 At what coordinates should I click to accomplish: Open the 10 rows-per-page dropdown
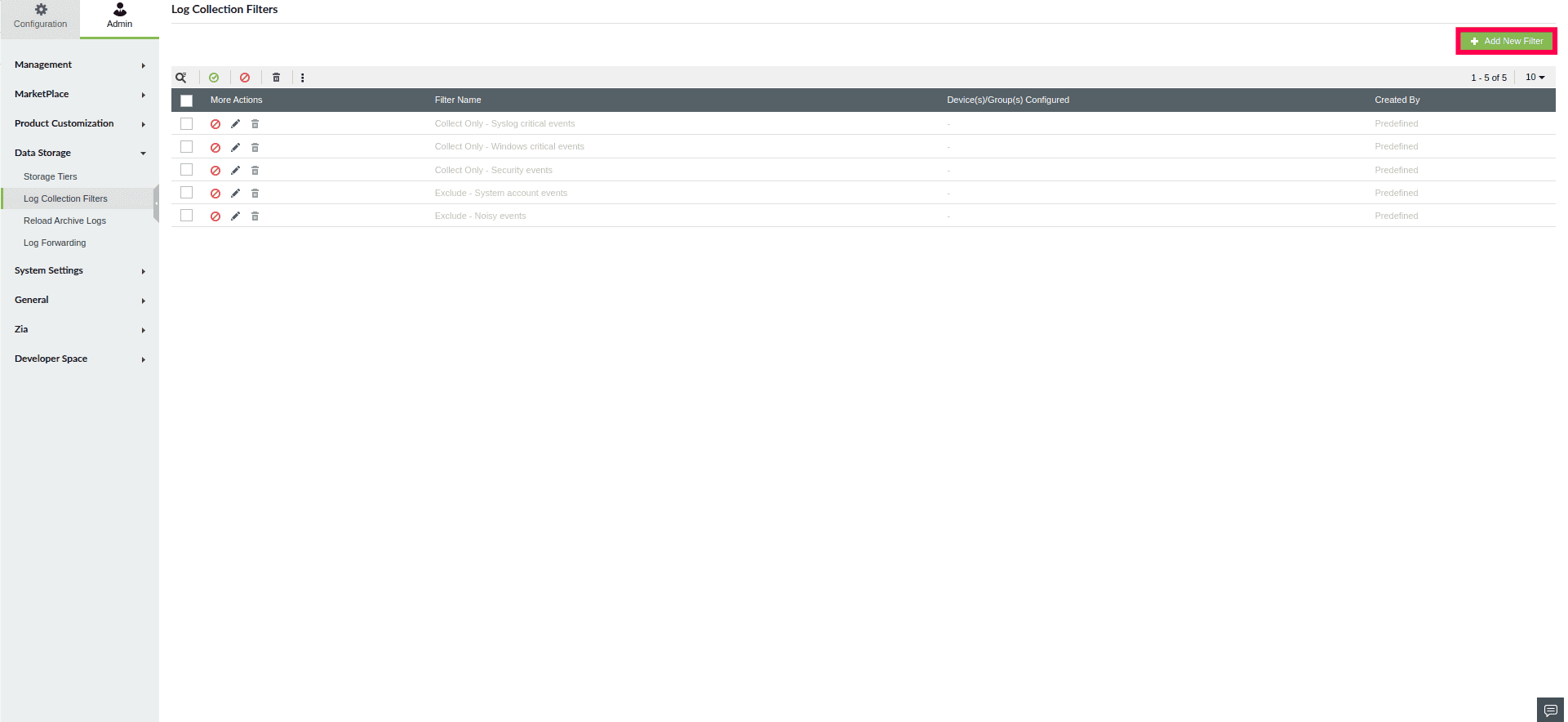pos(1535,77)
